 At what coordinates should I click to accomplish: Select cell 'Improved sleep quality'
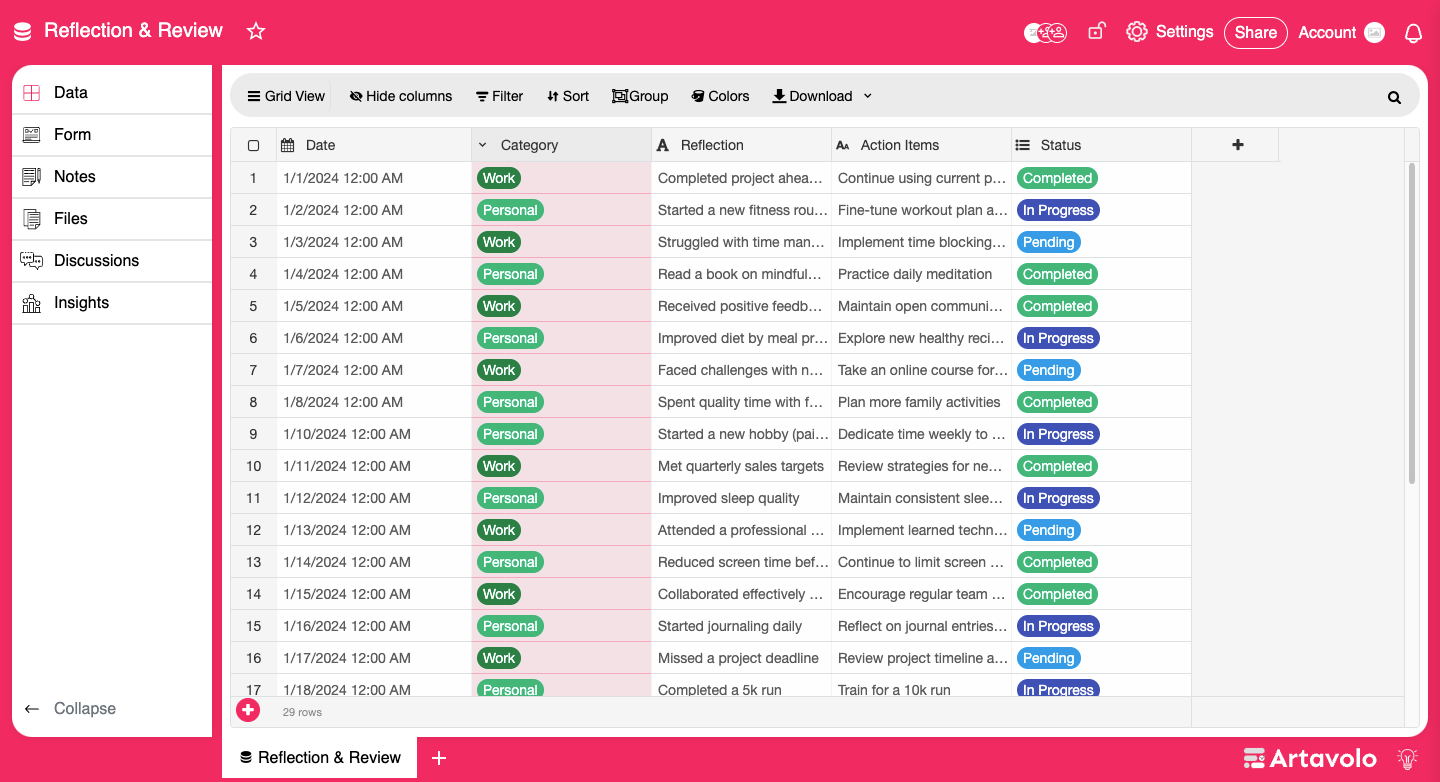[741, 498]
